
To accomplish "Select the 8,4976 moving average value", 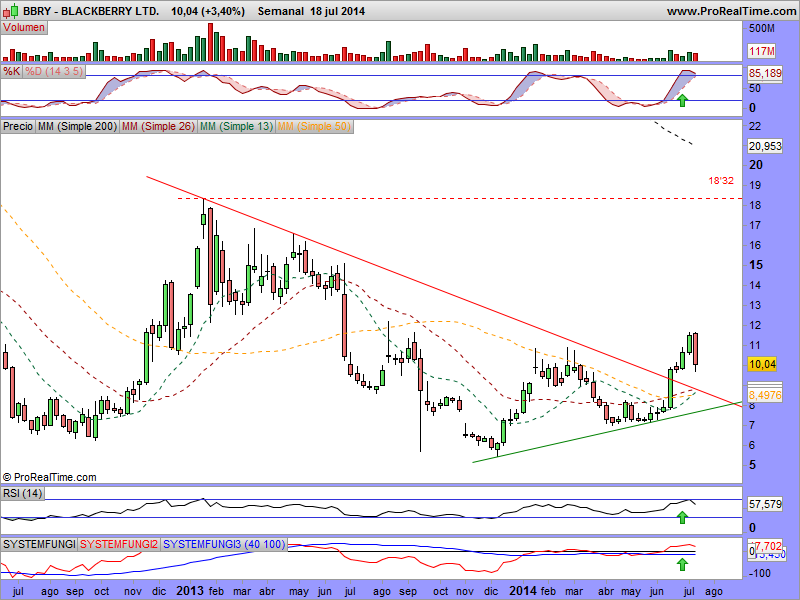I will (765, 395).
